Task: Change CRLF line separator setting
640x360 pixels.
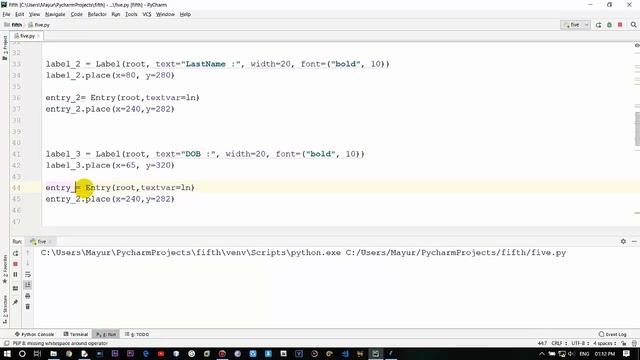Action: 559,343
